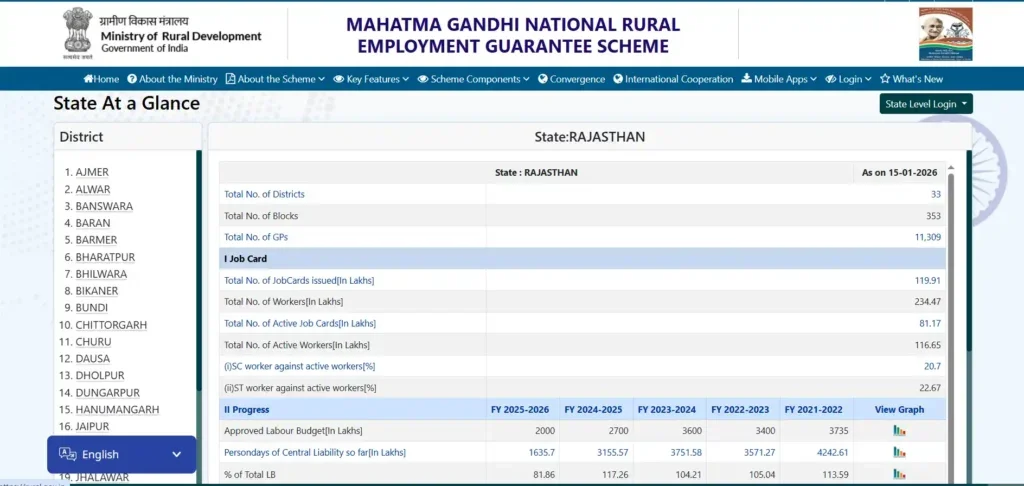Screen dimensions: 1024x486
Task: Click districts value 33
Action: pyautogui.click(x=936, y=194)
